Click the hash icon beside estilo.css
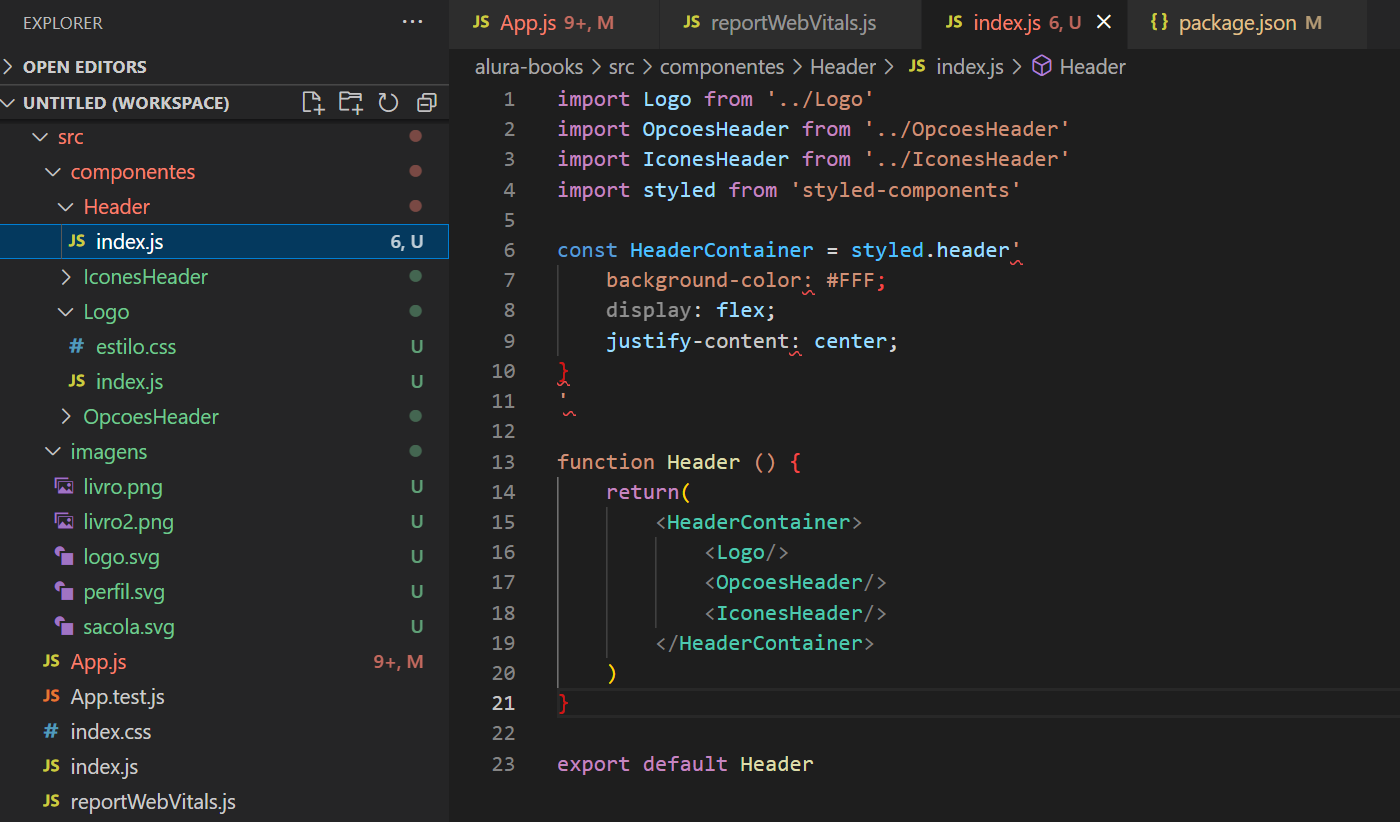The image size is (1400, 822). click(x=76, y=347)
